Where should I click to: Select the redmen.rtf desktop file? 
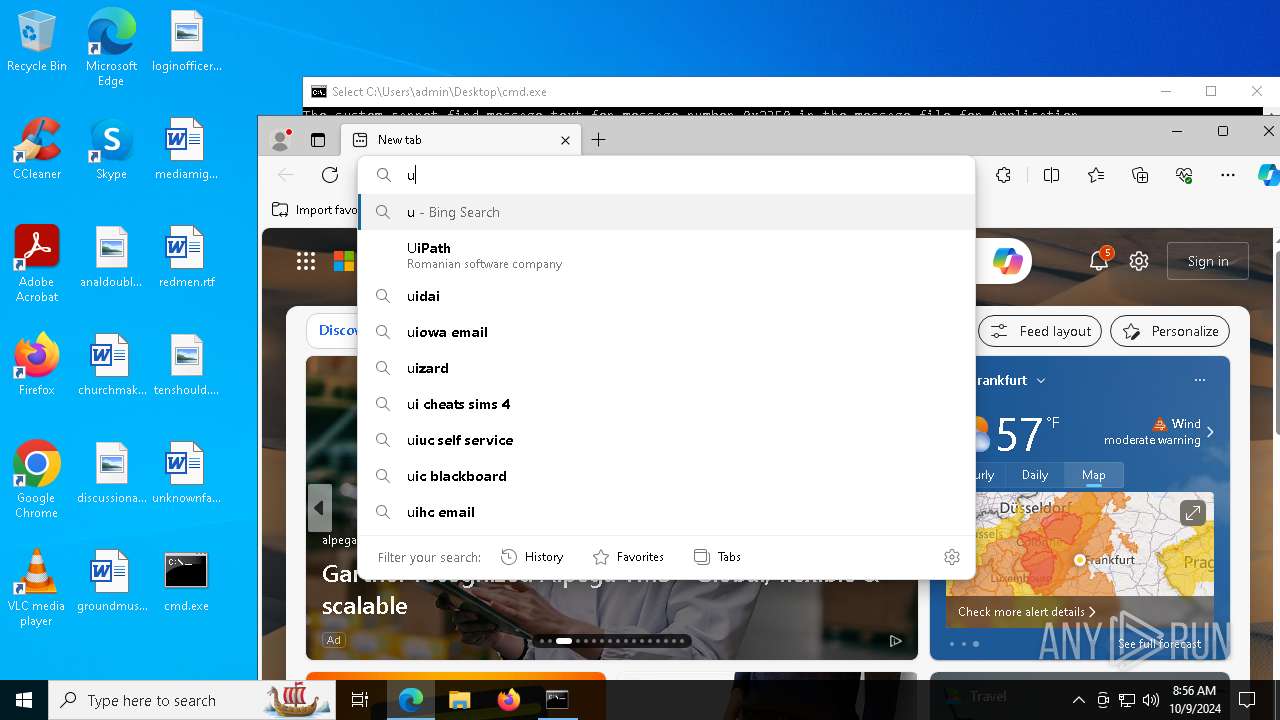coord(186,257)
